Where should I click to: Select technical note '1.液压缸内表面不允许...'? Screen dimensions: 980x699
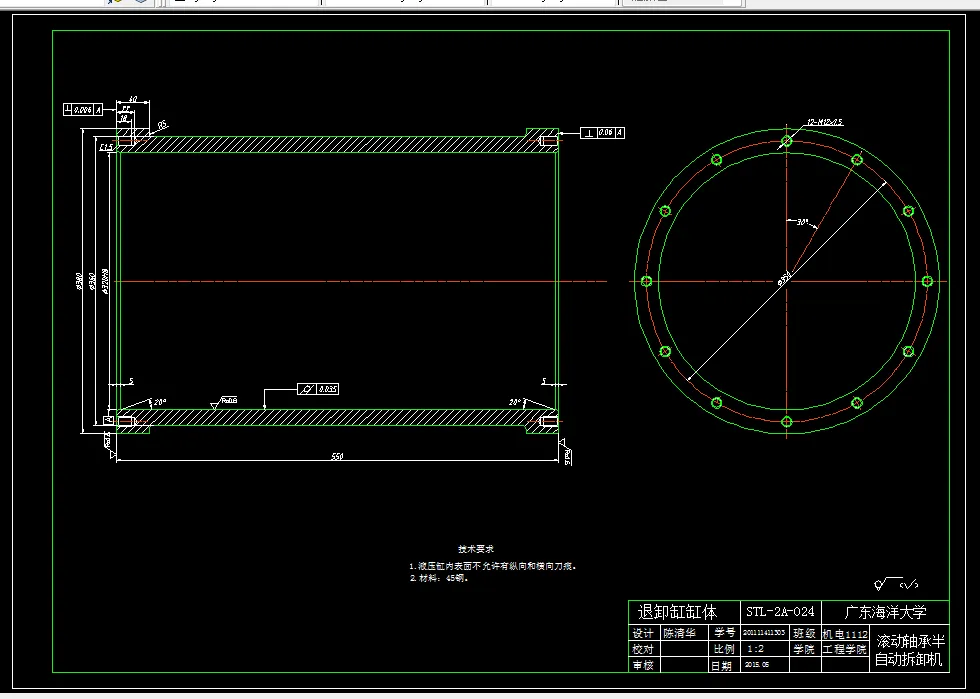click(493, 566)
